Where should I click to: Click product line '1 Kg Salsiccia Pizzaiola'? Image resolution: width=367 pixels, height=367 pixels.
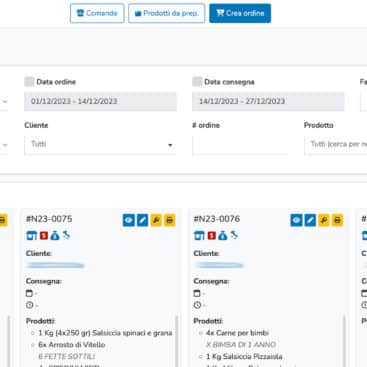(244, 356)
